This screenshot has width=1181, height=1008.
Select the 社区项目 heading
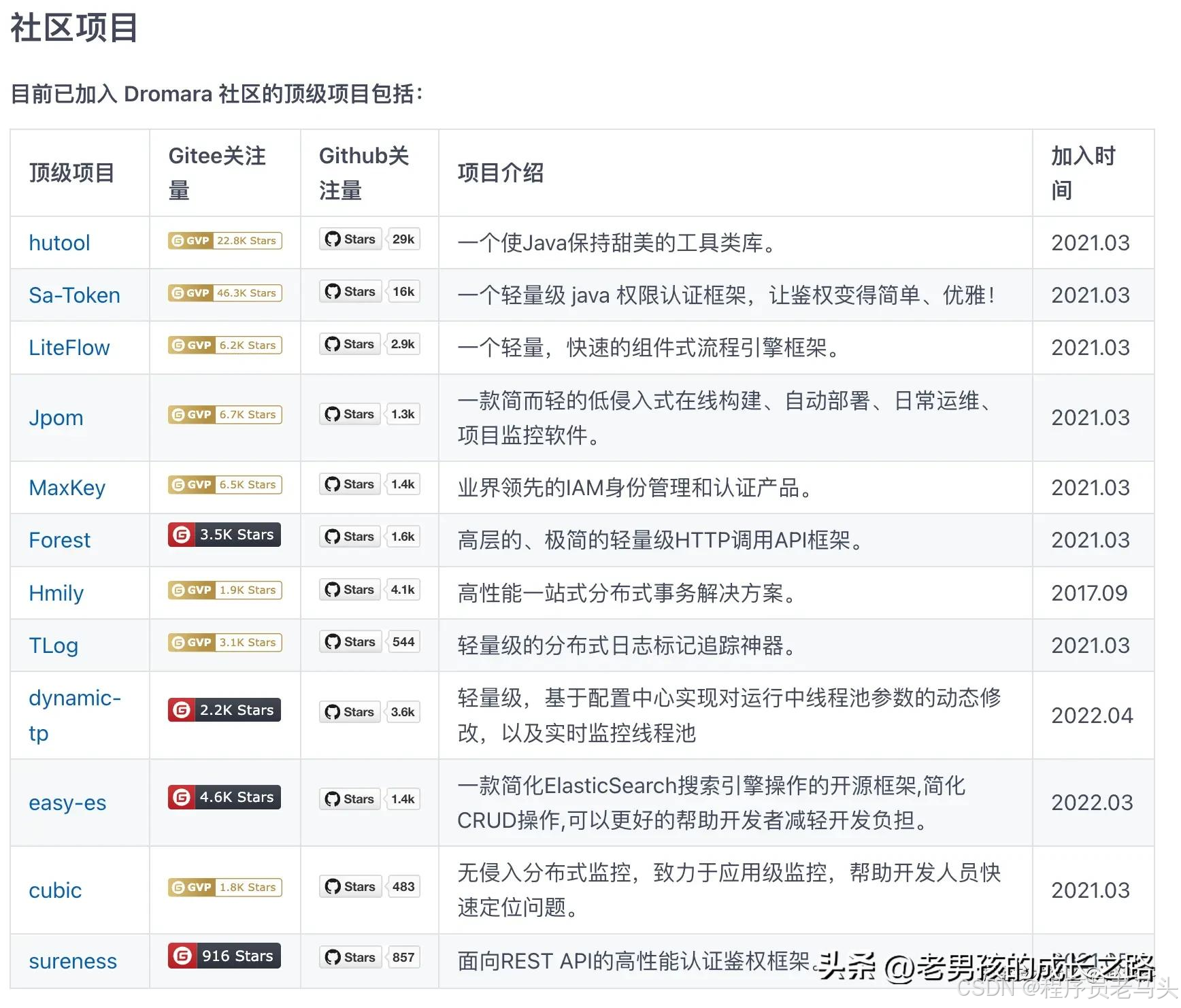click(x=74, y=29)
